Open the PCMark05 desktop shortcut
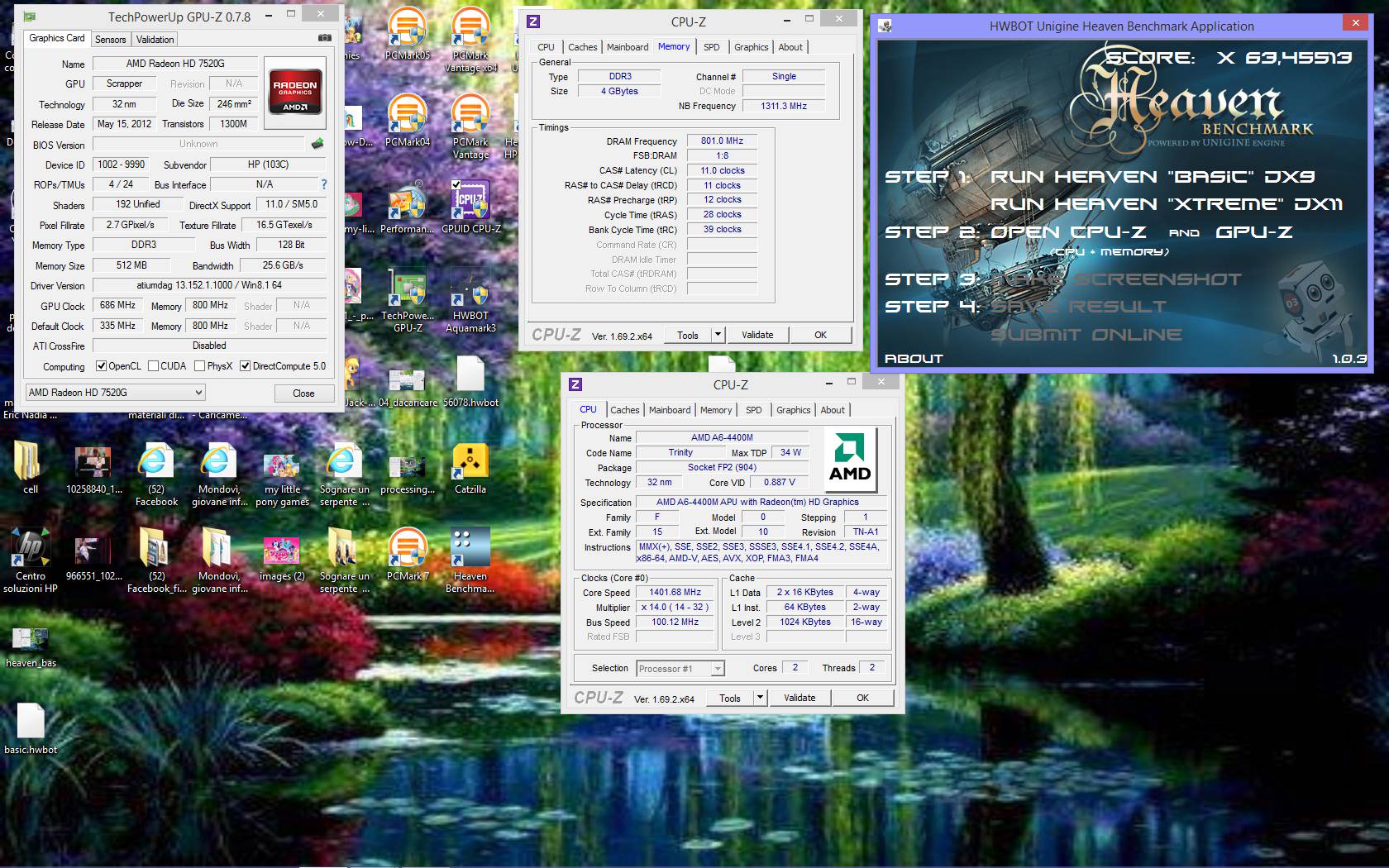This screenshot has height=868, width=1389. [408, 34]
